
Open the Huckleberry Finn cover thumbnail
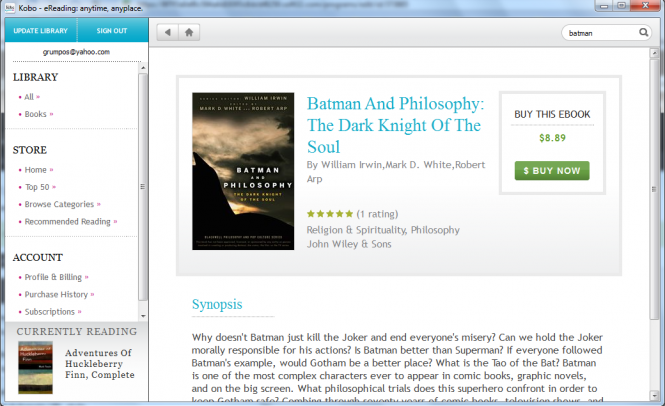[x=36, y=367]
